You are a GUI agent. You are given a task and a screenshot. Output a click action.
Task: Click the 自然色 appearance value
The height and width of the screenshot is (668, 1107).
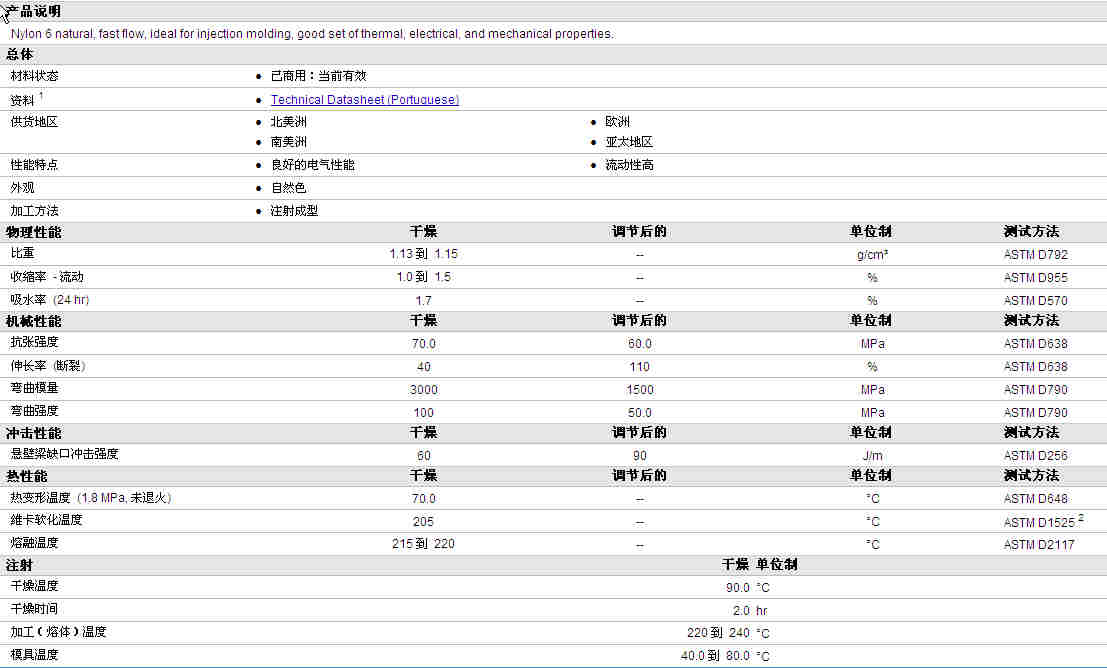[x=289, y=188]
